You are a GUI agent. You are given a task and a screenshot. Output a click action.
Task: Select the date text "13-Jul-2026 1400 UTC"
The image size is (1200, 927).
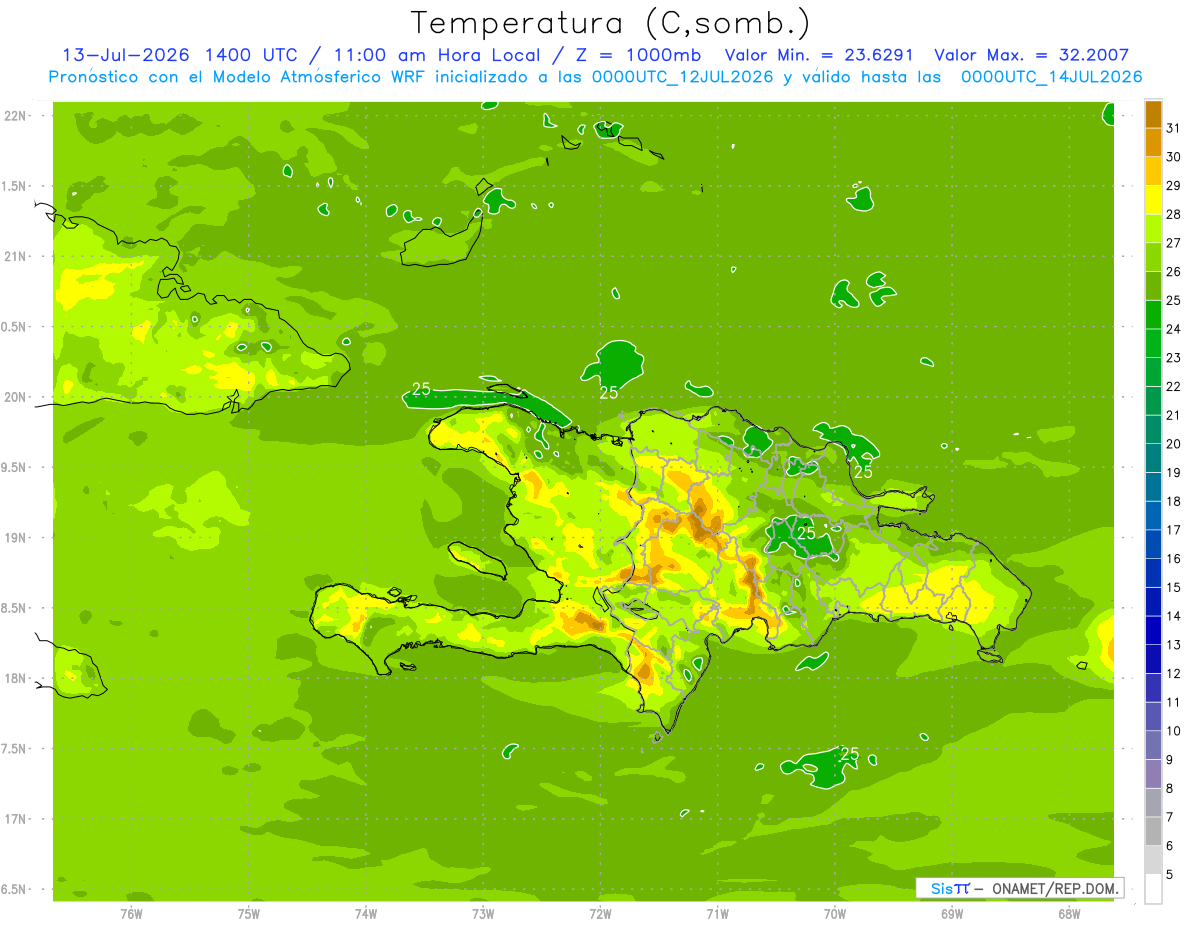click(179, 55)
